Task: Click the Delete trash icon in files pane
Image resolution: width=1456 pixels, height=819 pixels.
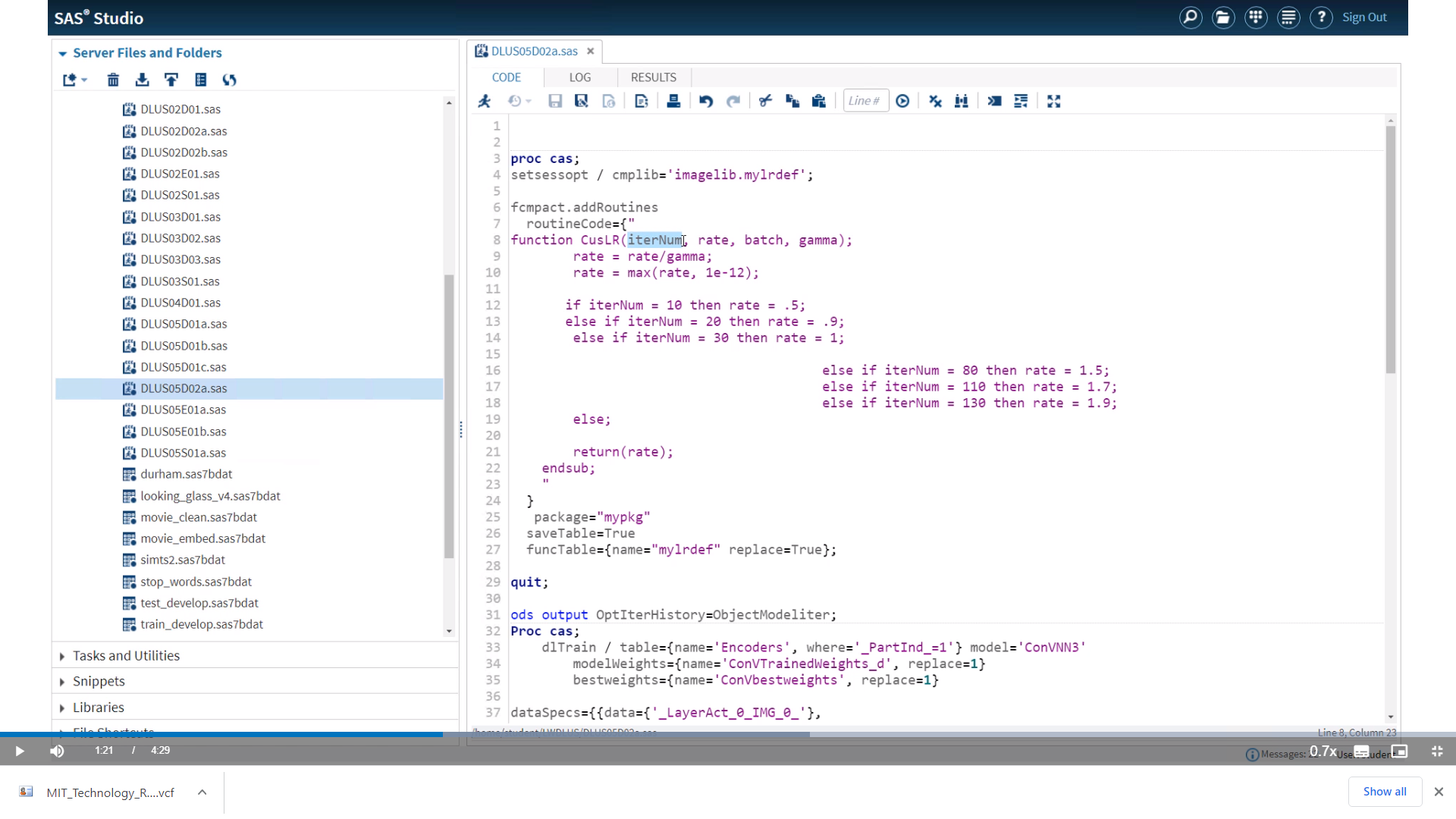Action: tap(113, 80)
